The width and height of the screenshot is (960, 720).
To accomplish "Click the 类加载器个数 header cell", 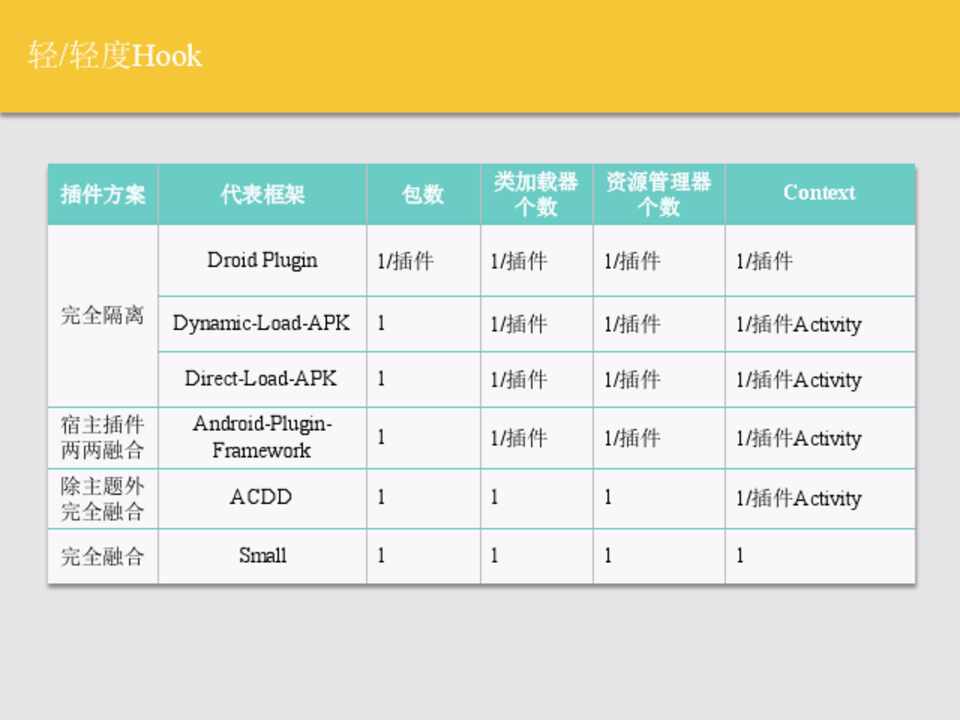I will (x=536, y=194).
